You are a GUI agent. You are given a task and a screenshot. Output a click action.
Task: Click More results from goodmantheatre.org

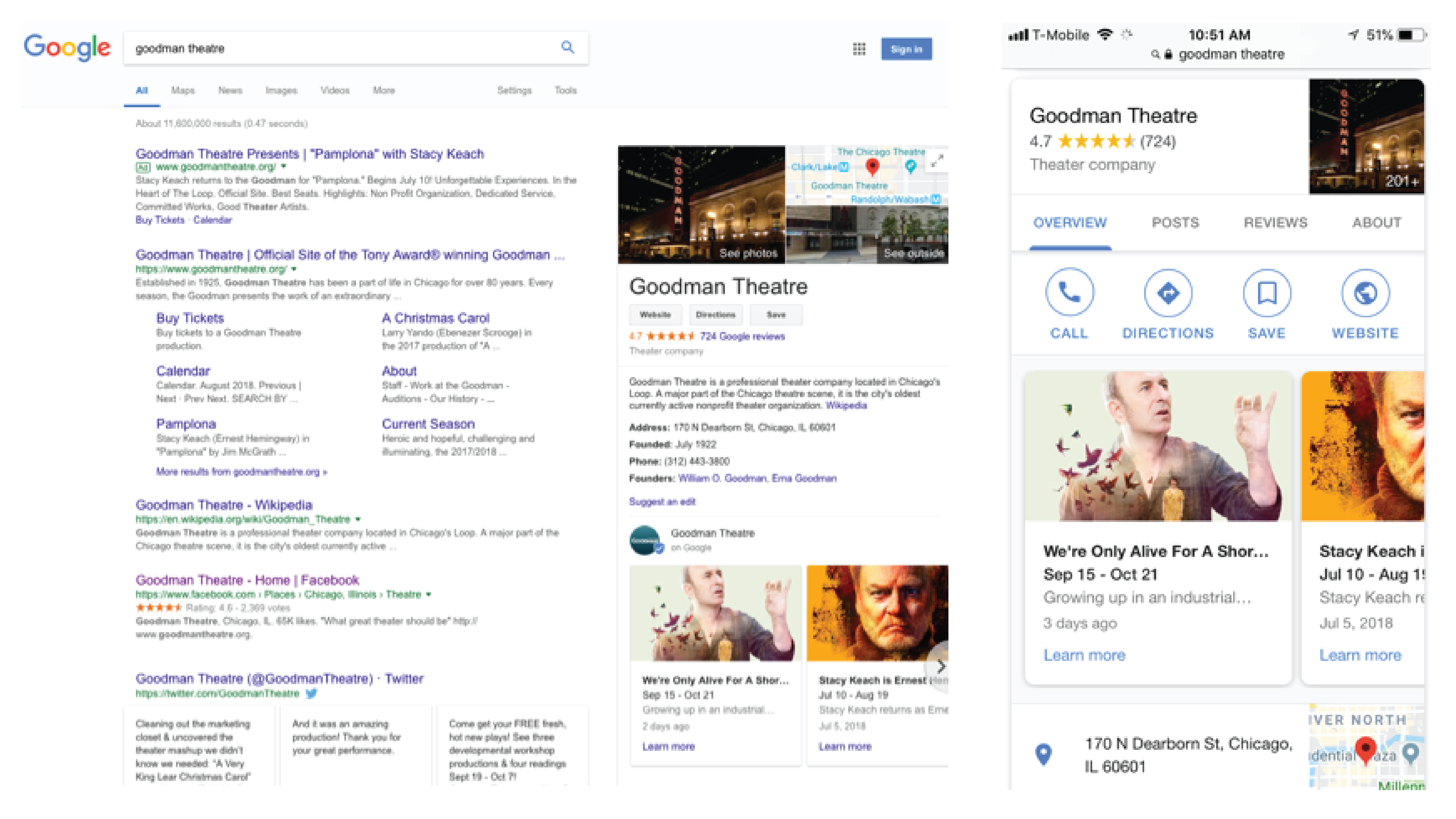[241, 472]
